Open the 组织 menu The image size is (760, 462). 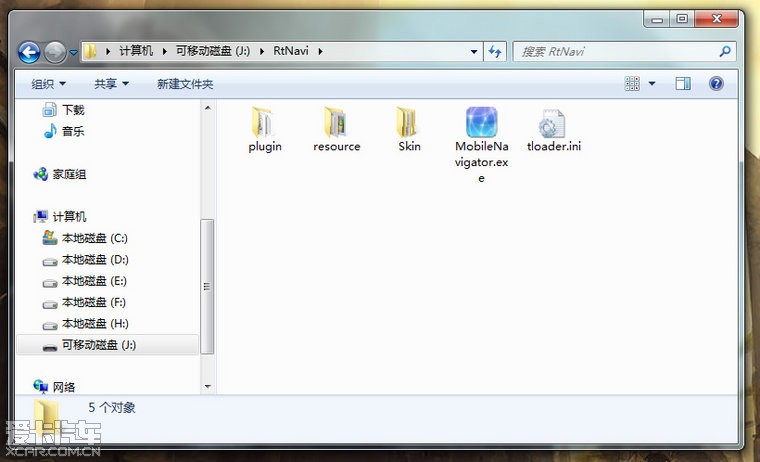coord(48,84)
